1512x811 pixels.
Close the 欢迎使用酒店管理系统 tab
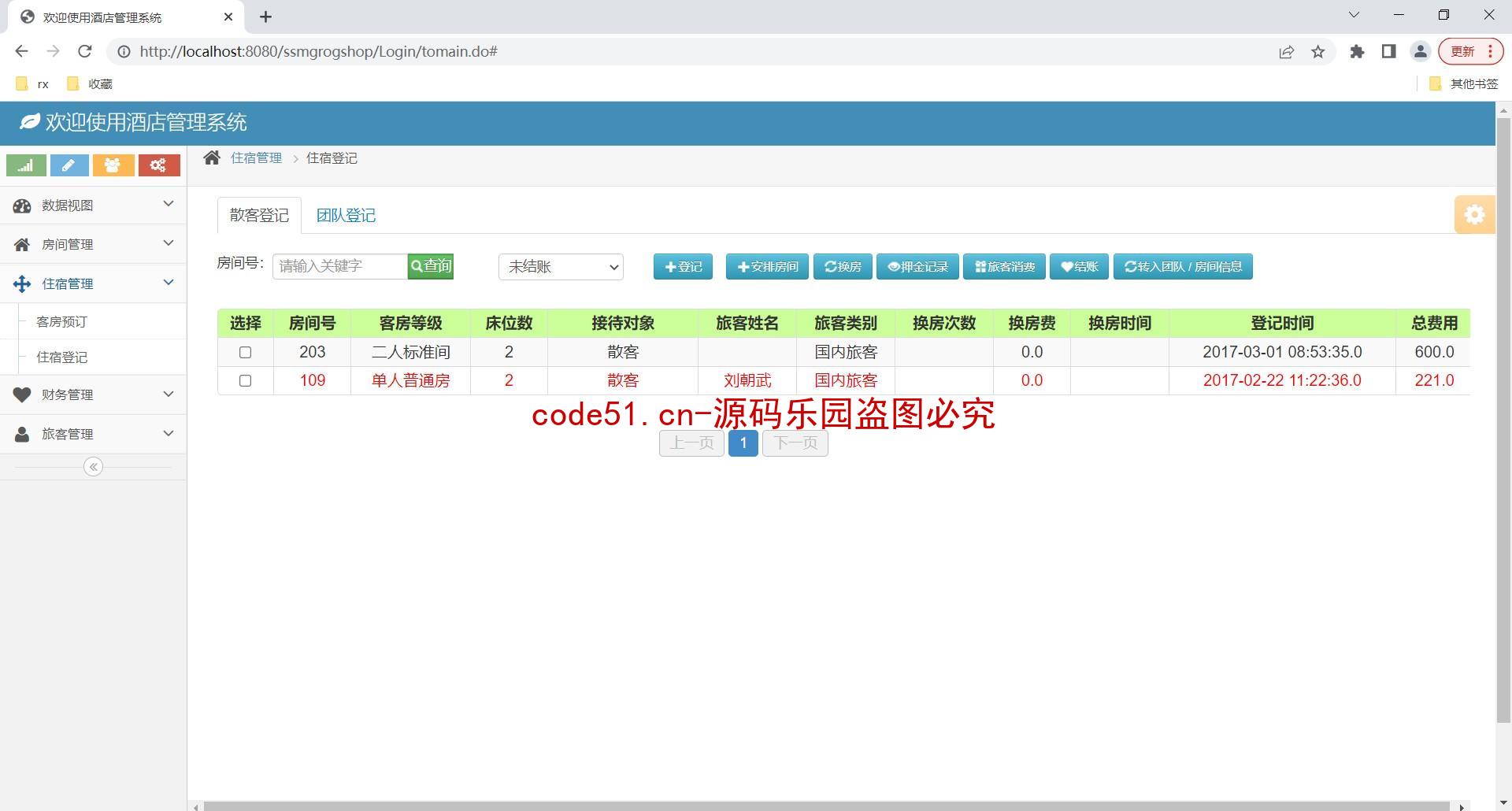click(x=228, y=17)
